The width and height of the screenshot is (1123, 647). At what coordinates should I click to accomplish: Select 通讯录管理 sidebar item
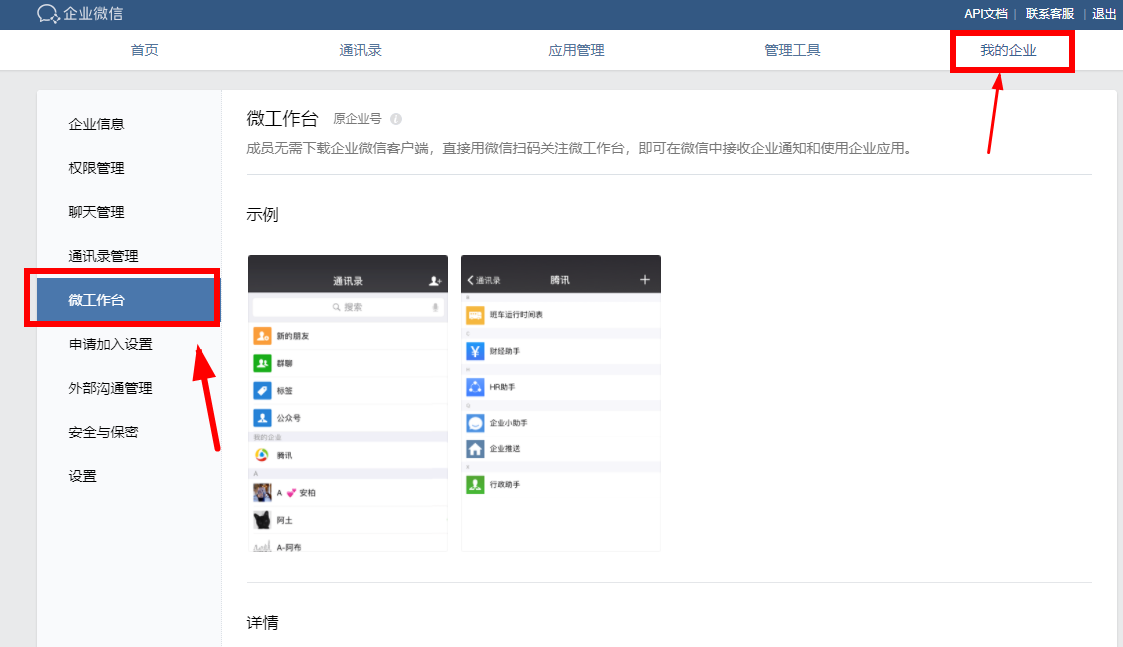coord(103,256)
